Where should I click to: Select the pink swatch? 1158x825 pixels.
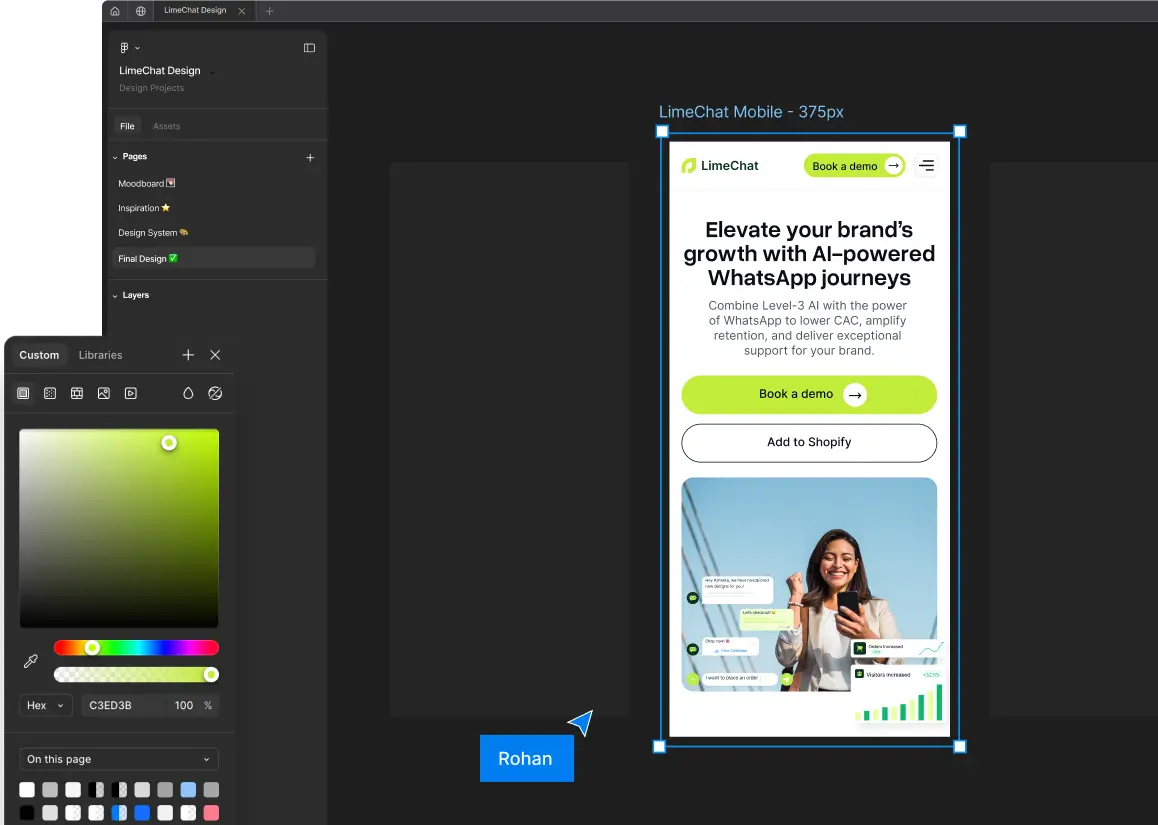tap(211, 812)
